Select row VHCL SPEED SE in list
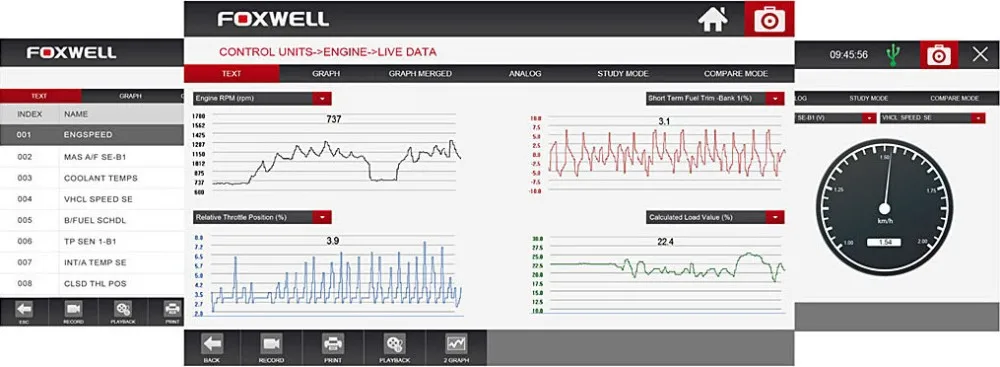Viewport: 1000px width, 367px height. click(92, 199)
